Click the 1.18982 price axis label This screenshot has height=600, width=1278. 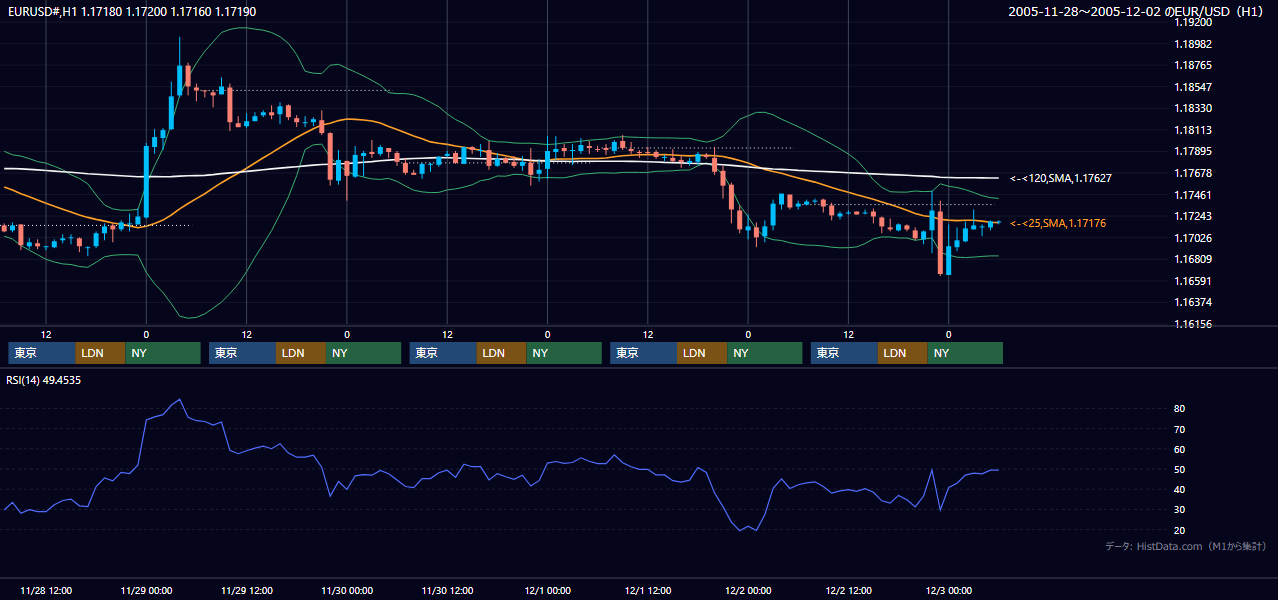point(1192,44)
